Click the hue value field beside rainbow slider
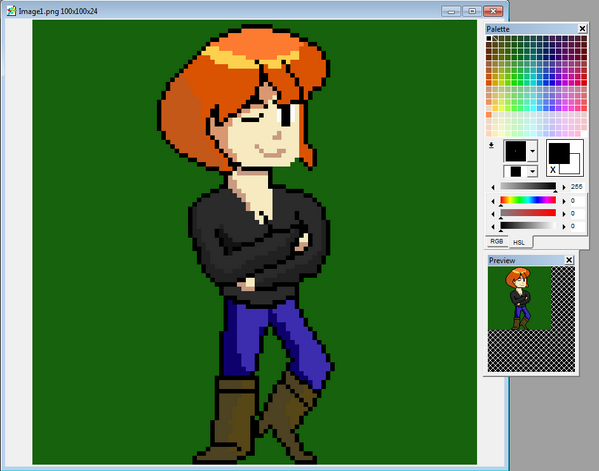The width and height of the screenshot is (599, 471). point(577,201)
